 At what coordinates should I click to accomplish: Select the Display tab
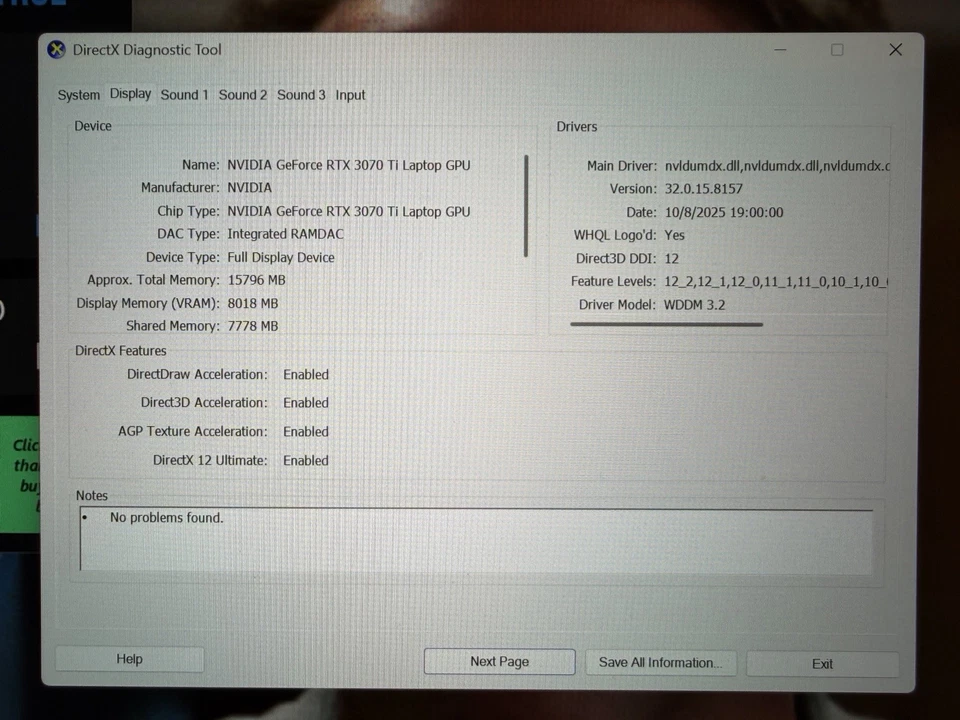point(130,94)
